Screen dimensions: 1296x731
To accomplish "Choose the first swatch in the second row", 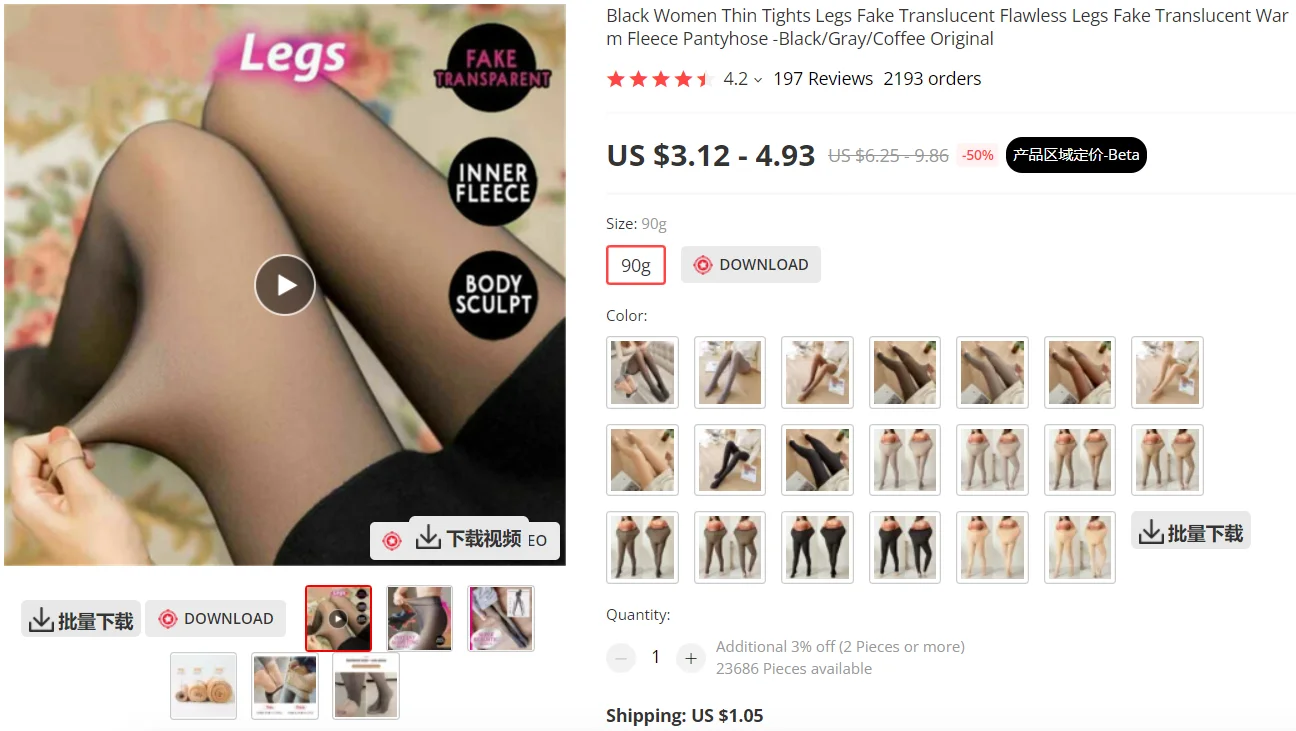I will [642, 460].
